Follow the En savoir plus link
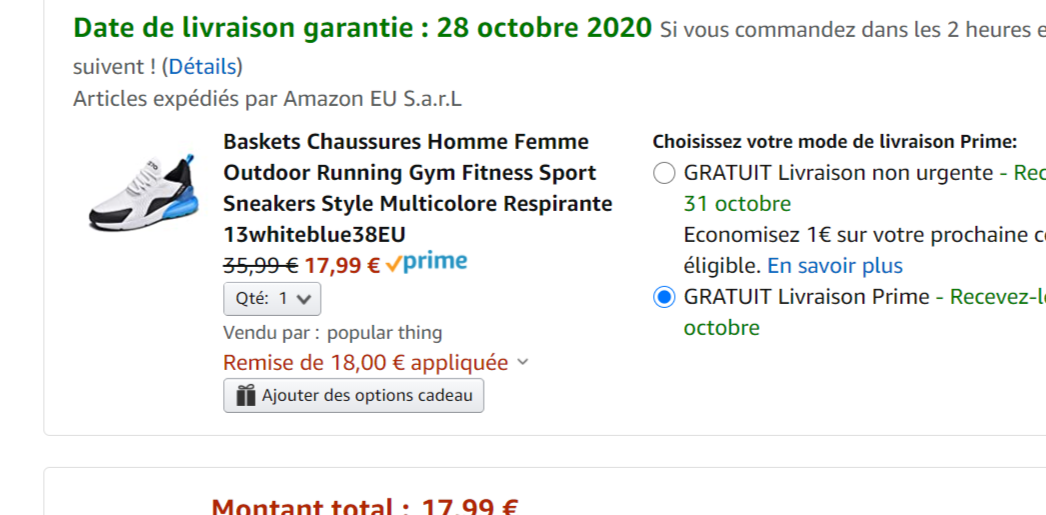The width and height of the screenshot is (1046, 515). point(835,266)
